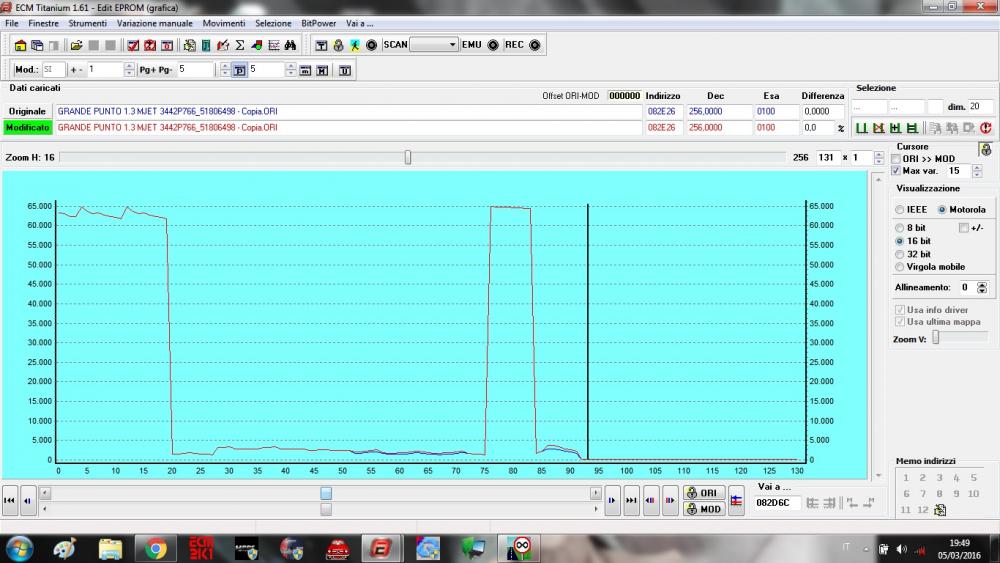
Task: Jump to first position with rewind button
Action: pos(9,501)
